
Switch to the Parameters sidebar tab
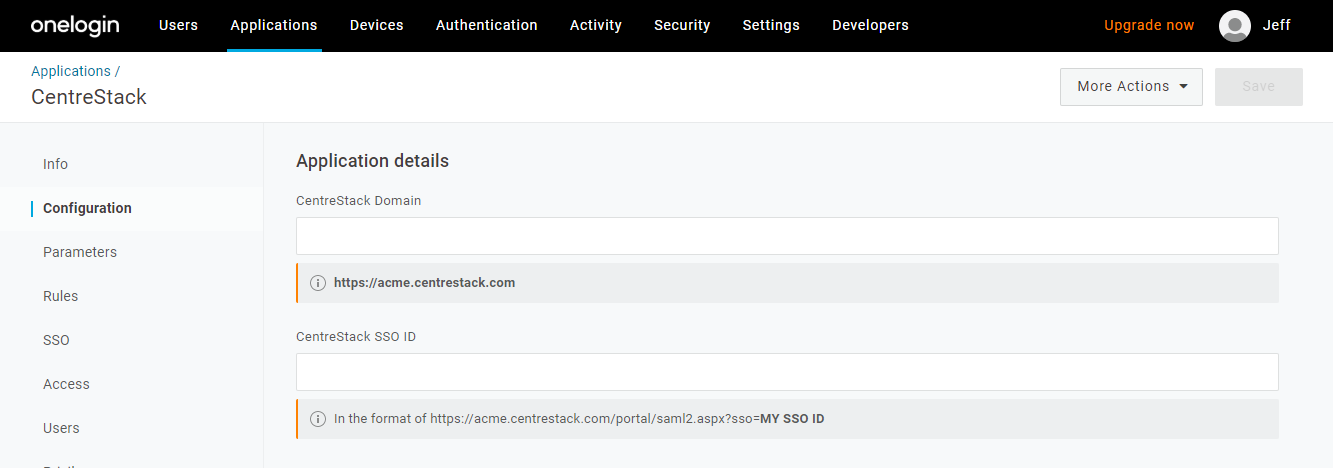pos(80,252)
